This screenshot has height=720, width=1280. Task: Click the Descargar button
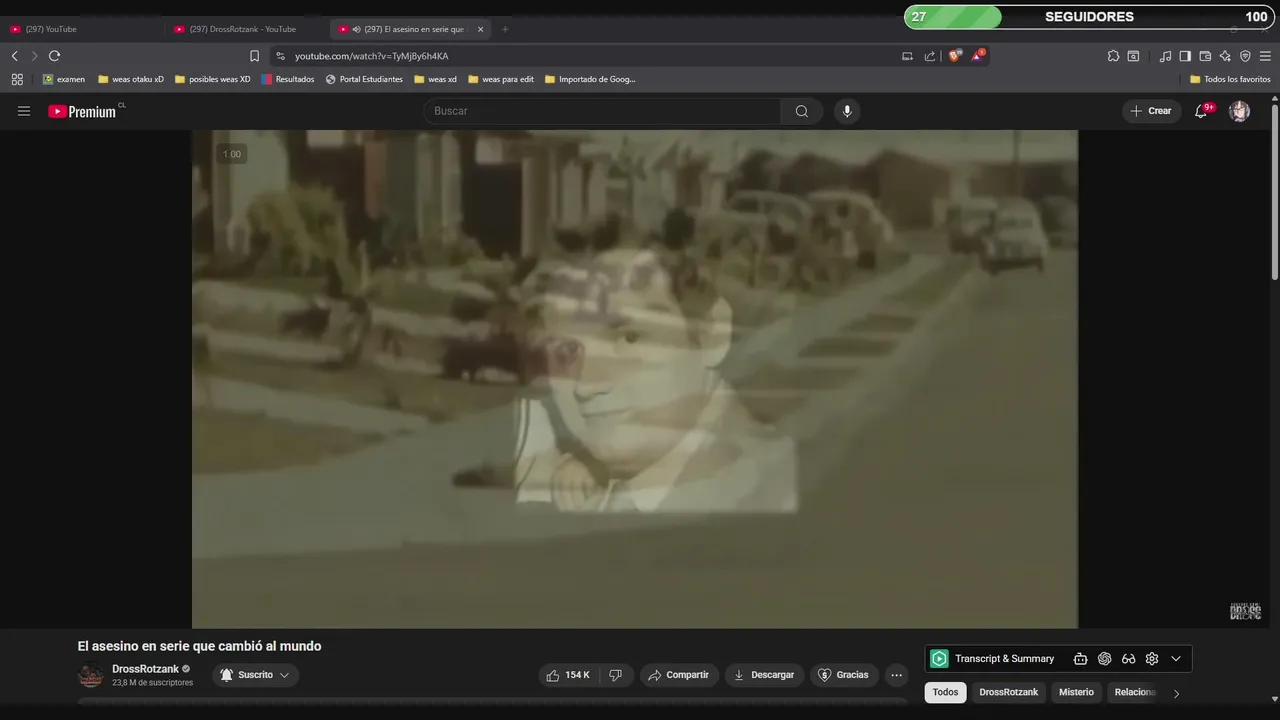pyautogui.click(x=764, y=675)
